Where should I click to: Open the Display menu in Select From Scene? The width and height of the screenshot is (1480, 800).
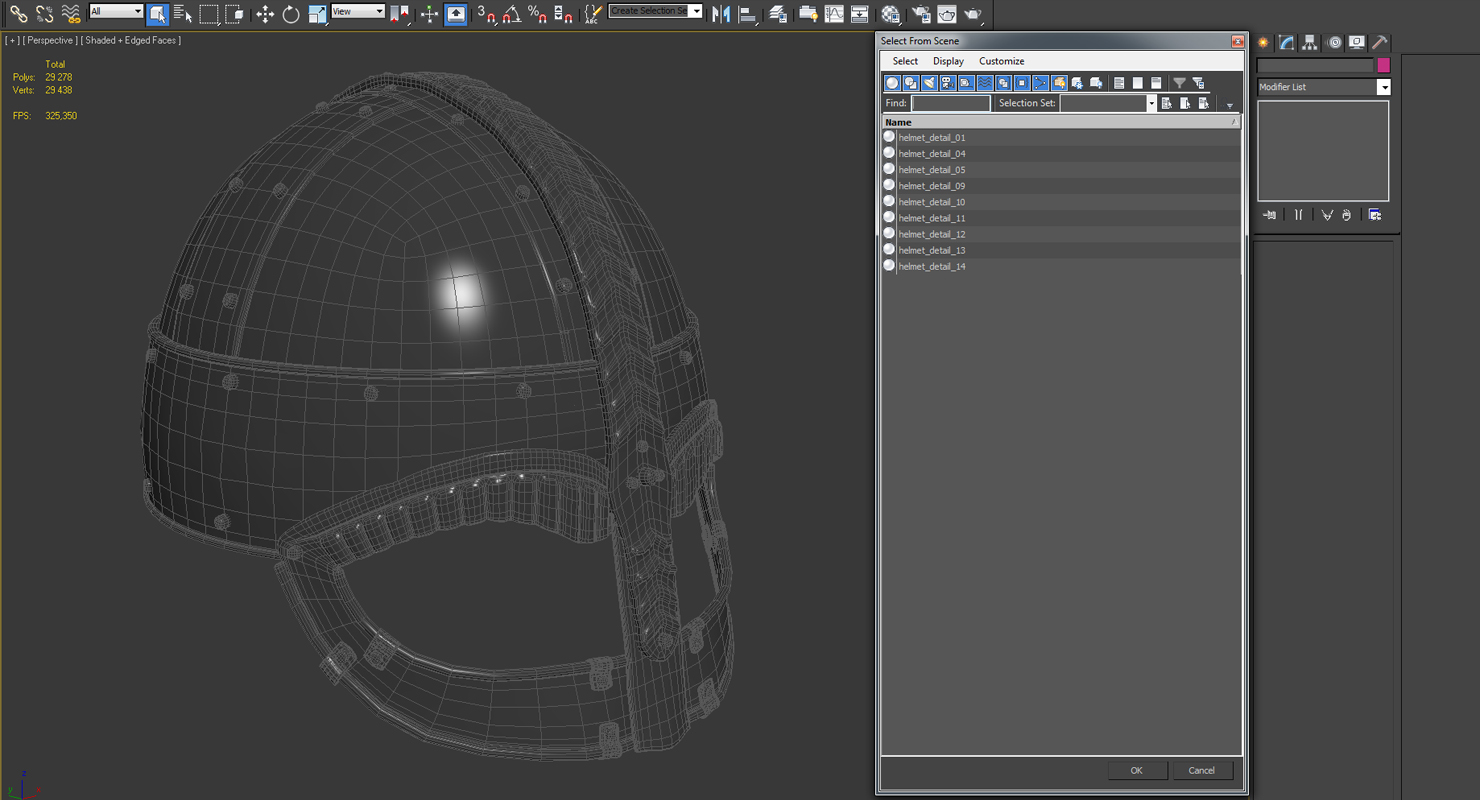[948, 61]
